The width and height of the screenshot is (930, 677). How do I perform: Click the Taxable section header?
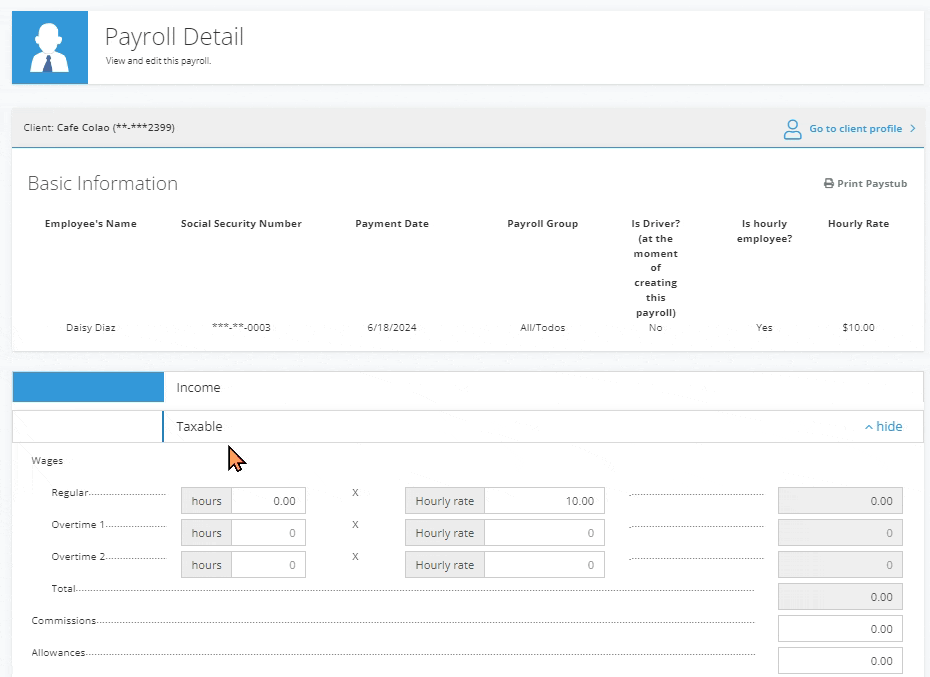pyautogui.click(x=468, y=427)
